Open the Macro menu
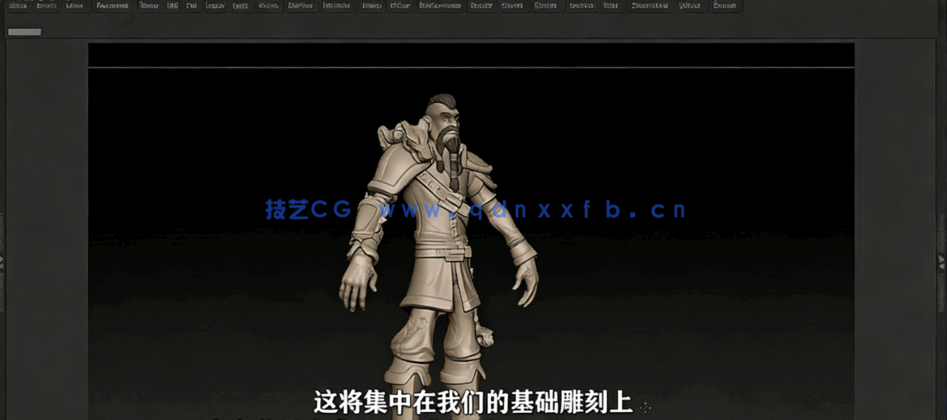Screen dimensions: 947x420 pyautogui.click(x=268, y=6)
